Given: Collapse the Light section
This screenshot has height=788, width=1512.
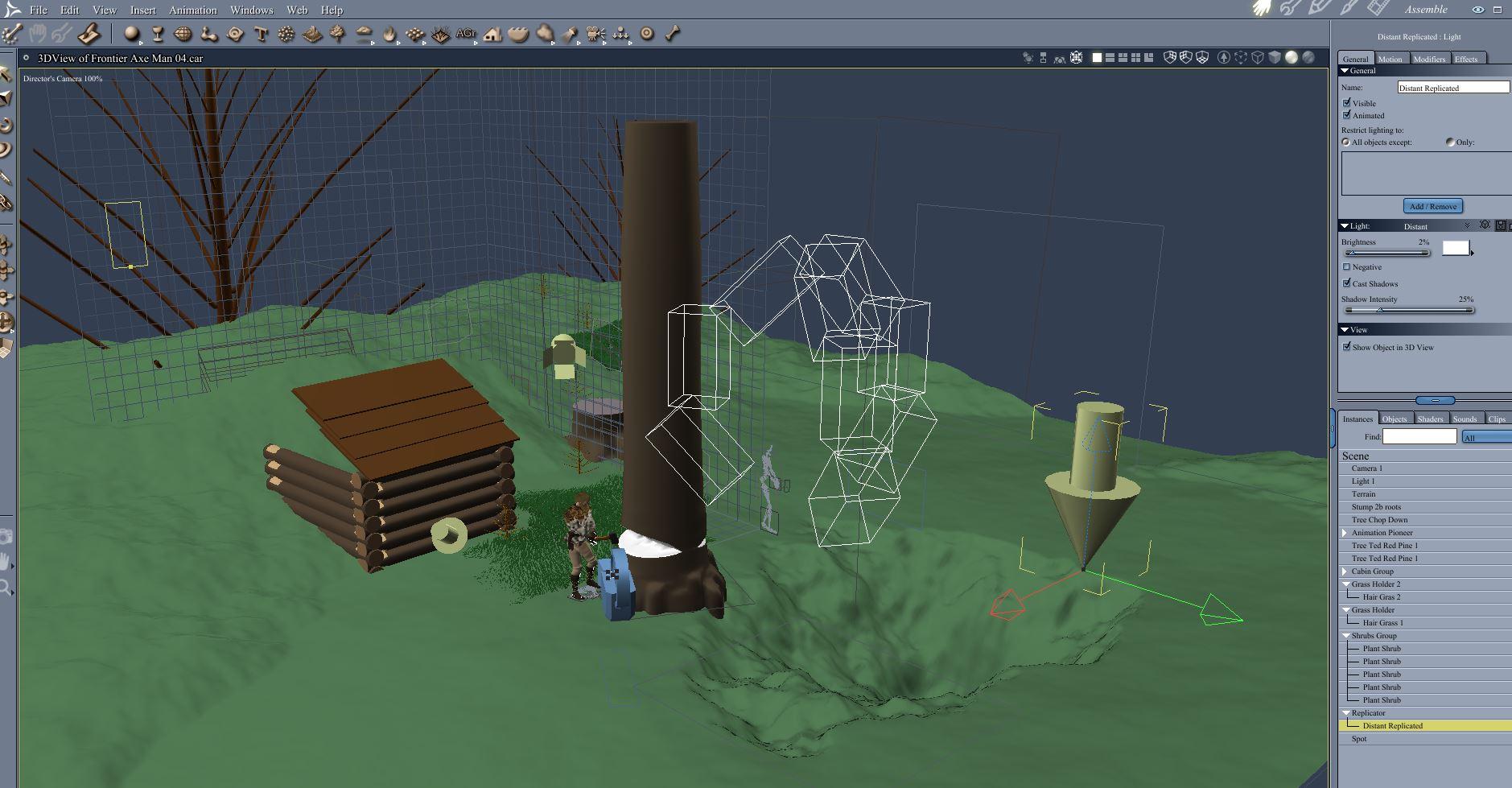Looking at the screenshot, I should click(x=1345, y=226).
